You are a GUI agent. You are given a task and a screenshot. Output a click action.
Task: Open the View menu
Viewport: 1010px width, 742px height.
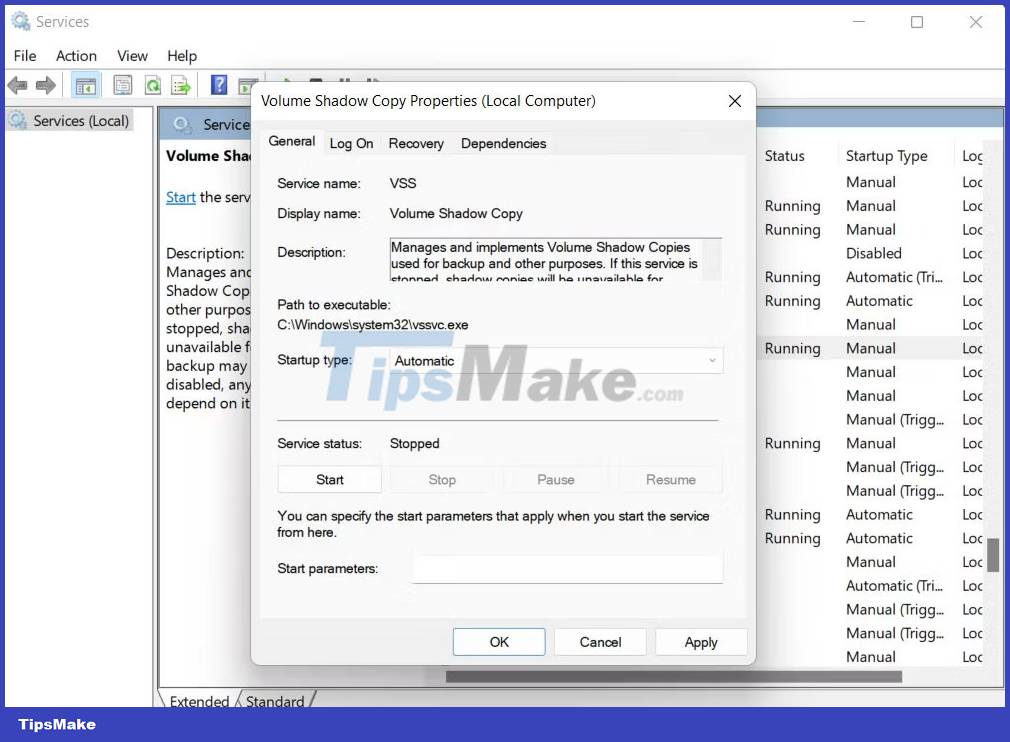pyautogui.click(x=131, y=56)
